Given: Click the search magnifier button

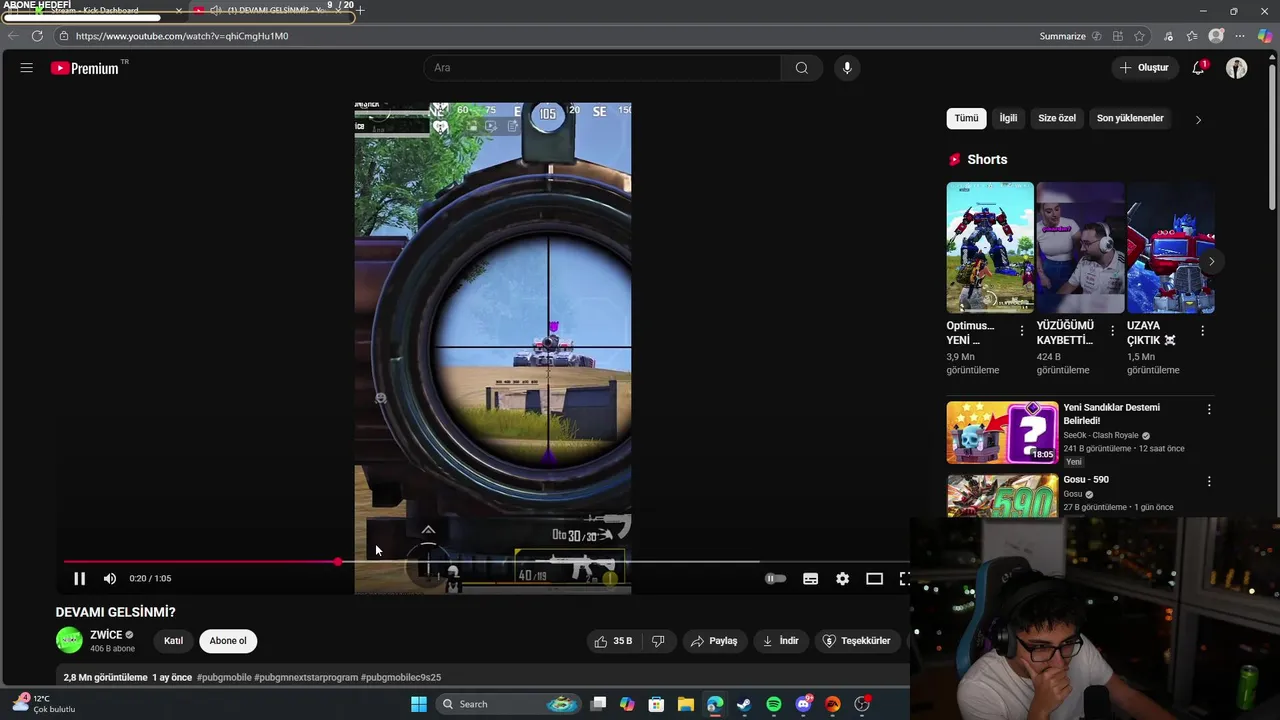Looking at the screenshot, I should pyautogui.click(x=801, y=68).
